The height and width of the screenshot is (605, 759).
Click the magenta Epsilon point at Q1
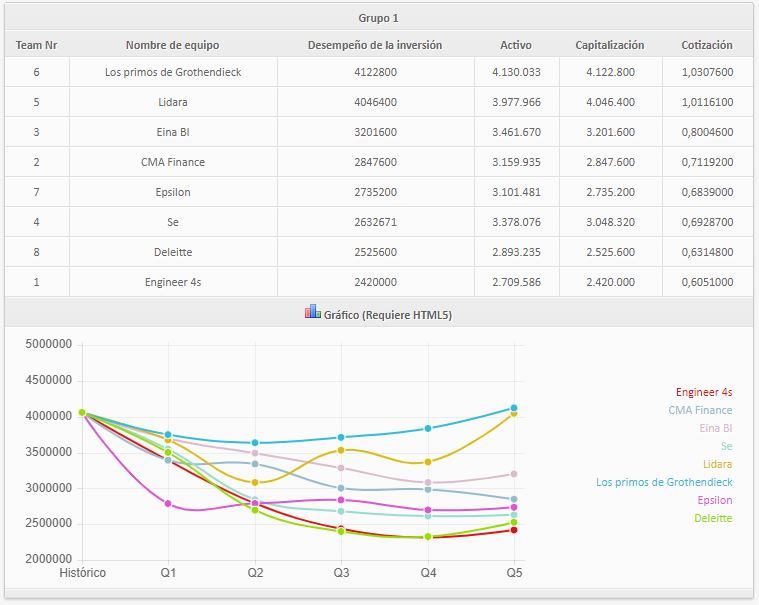pyautogui.click(x=168, y=503)
